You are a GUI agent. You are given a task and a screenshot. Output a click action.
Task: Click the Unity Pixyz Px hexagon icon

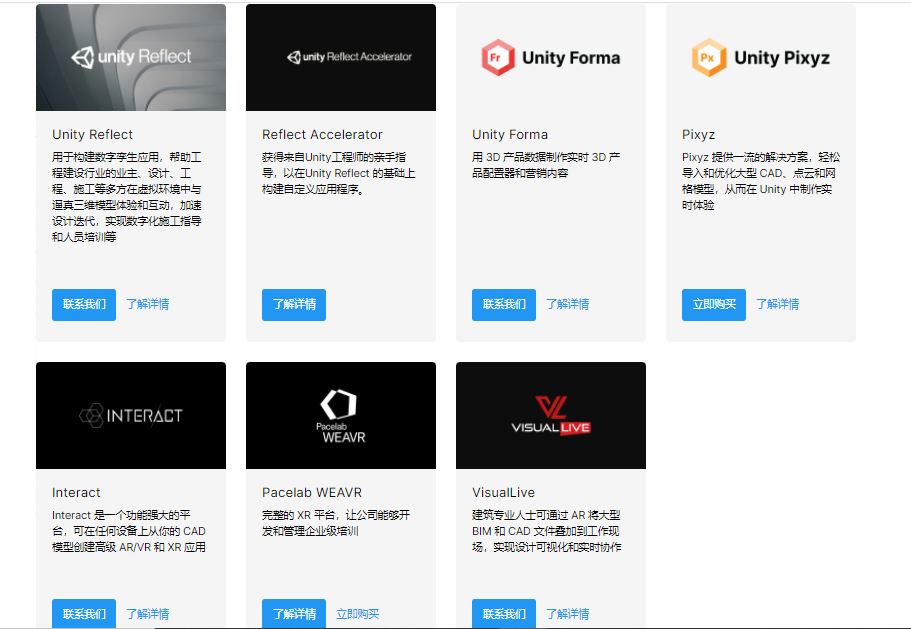709,57
